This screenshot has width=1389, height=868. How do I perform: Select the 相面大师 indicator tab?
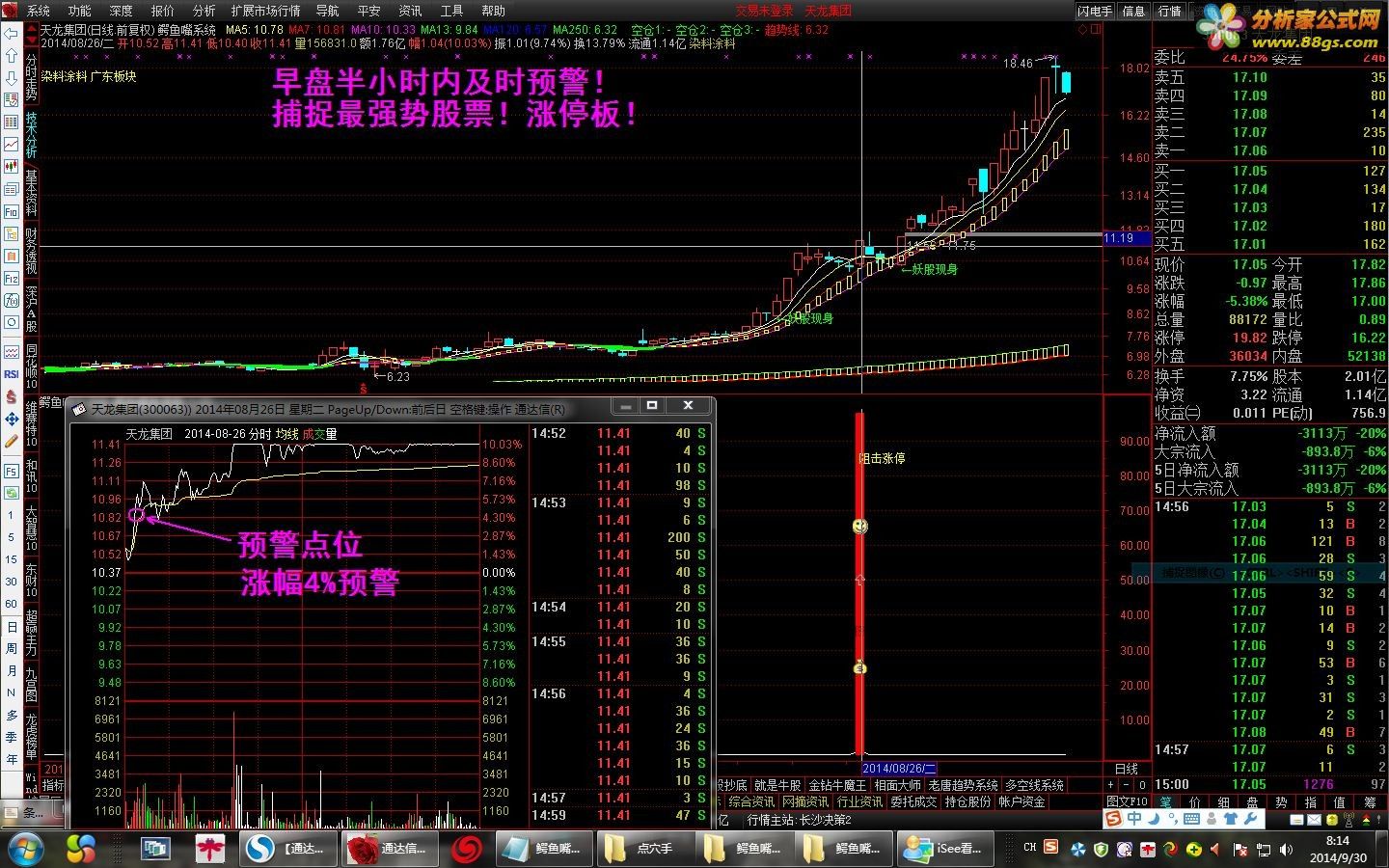[898, 785]
